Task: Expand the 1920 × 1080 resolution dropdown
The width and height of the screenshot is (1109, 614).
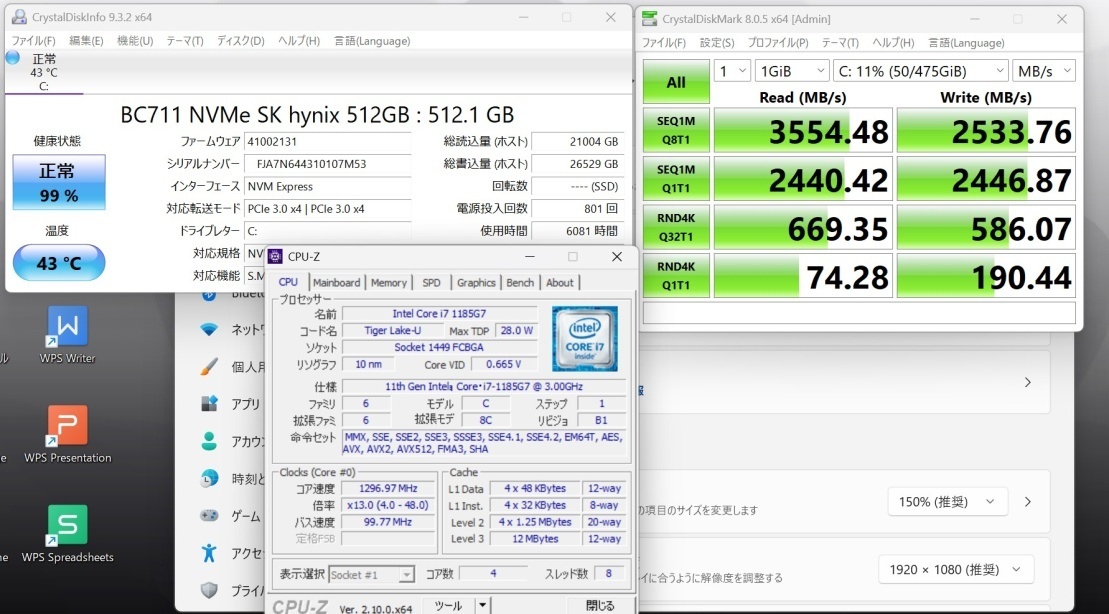Action: click(955, 569)
